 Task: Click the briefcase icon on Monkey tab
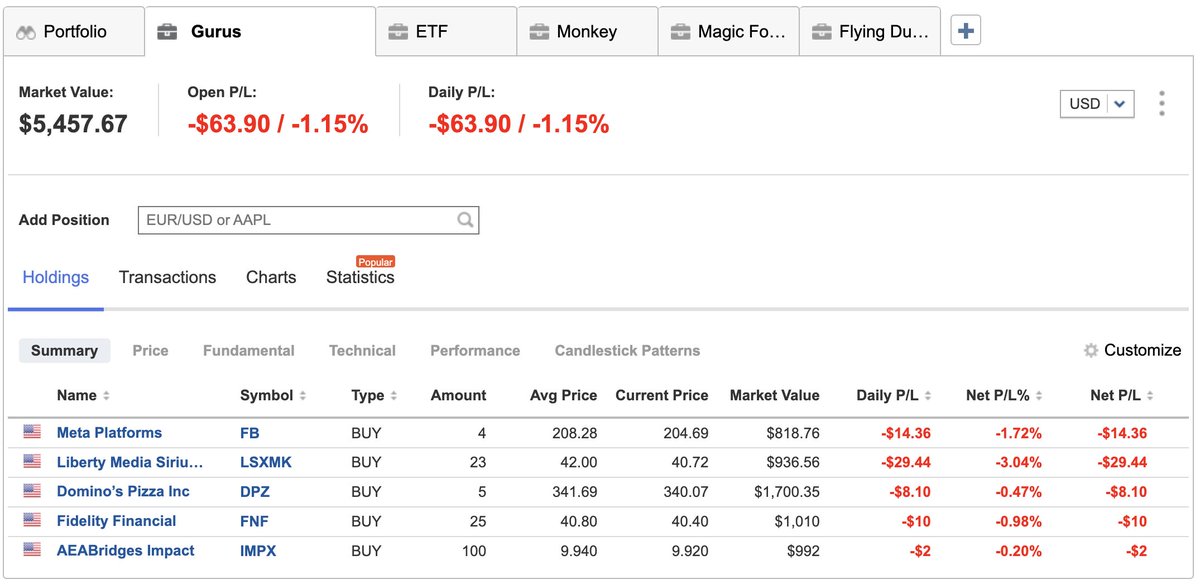point(539,32)
